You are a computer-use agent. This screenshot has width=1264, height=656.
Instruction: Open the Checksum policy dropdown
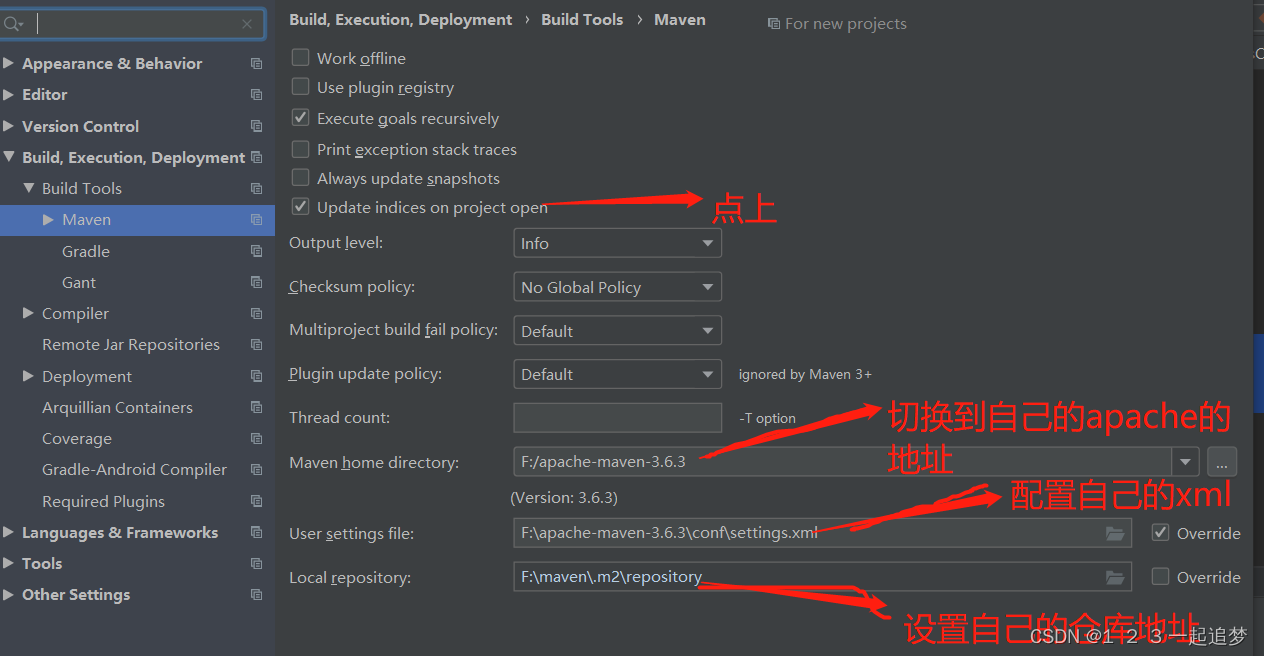[617, 287]
